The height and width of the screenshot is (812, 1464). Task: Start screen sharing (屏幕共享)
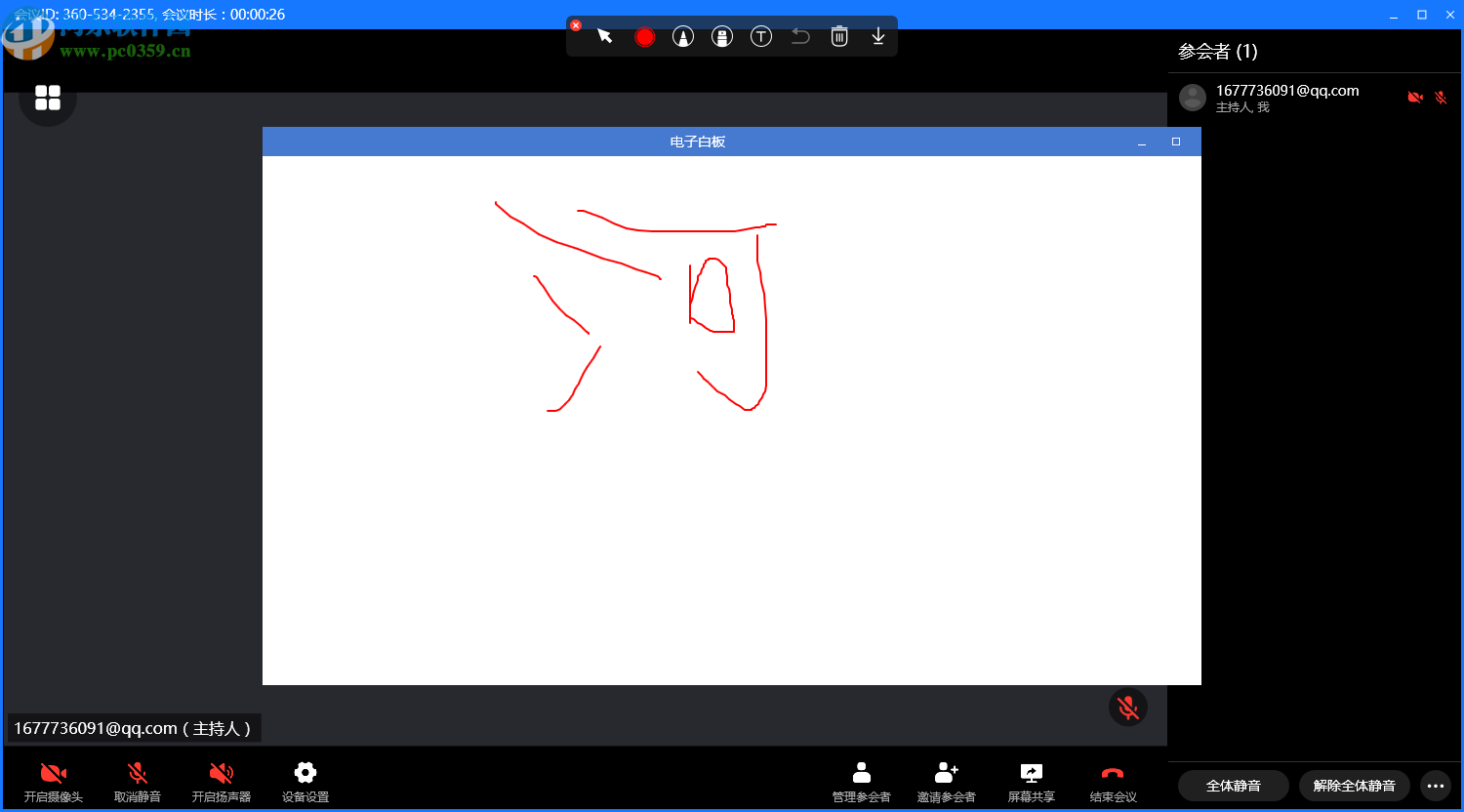(1032, 783)
